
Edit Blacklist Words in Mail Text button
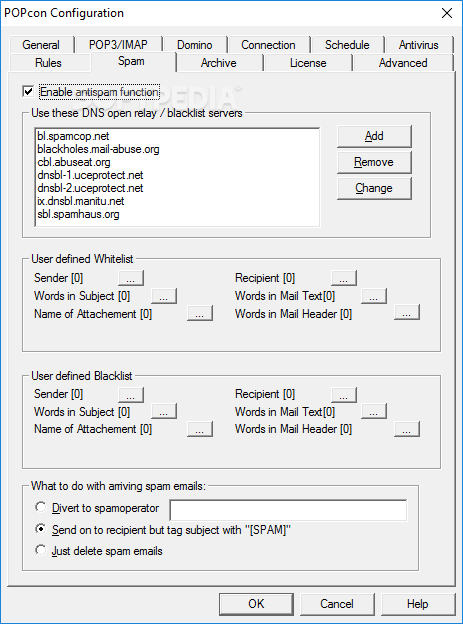tap(374, 411)
